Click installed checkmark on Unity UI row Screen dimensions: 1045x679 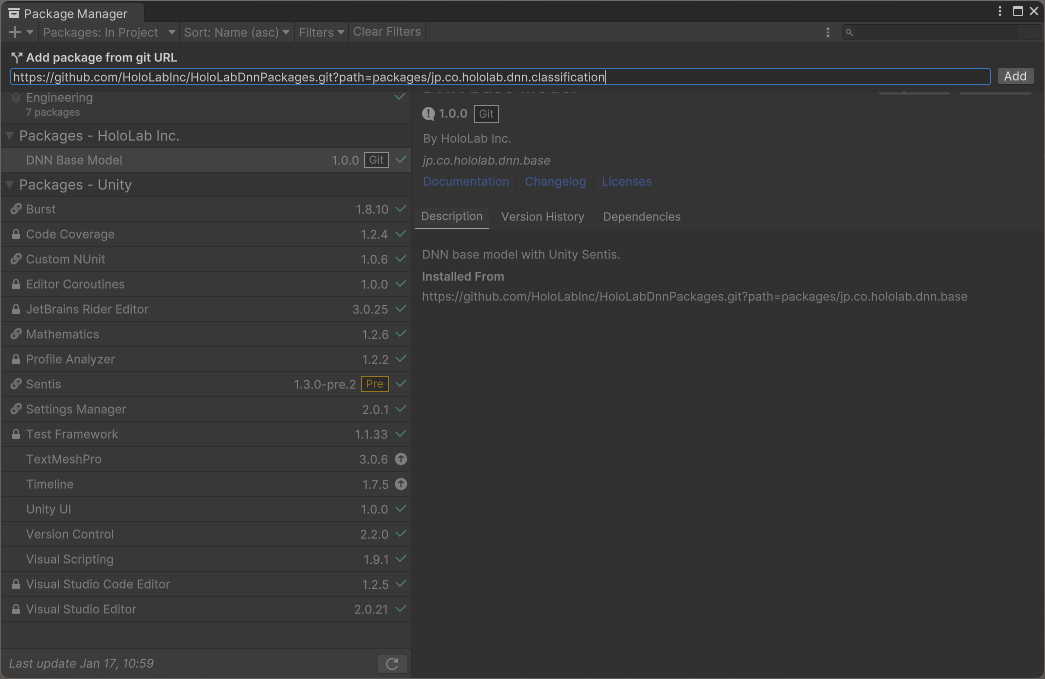[401, 509]
